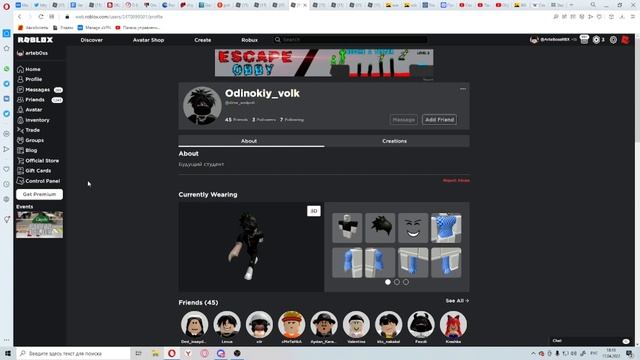Click the 45 Friends count

pos(236,120)
